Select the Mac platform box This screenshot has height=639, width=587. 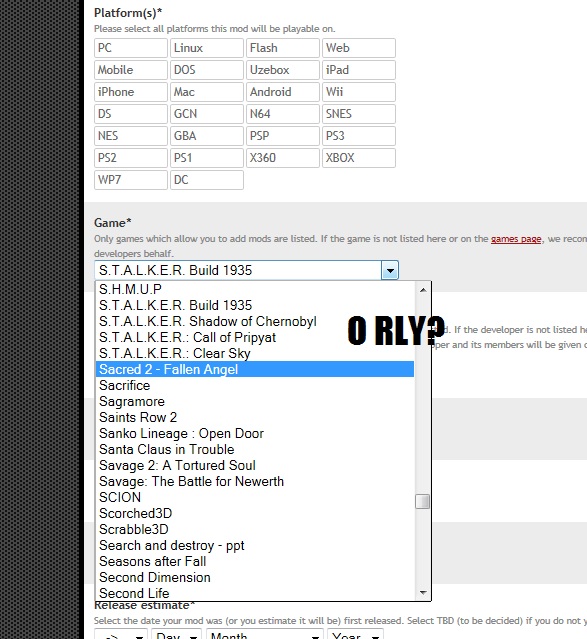pos(207,92)
